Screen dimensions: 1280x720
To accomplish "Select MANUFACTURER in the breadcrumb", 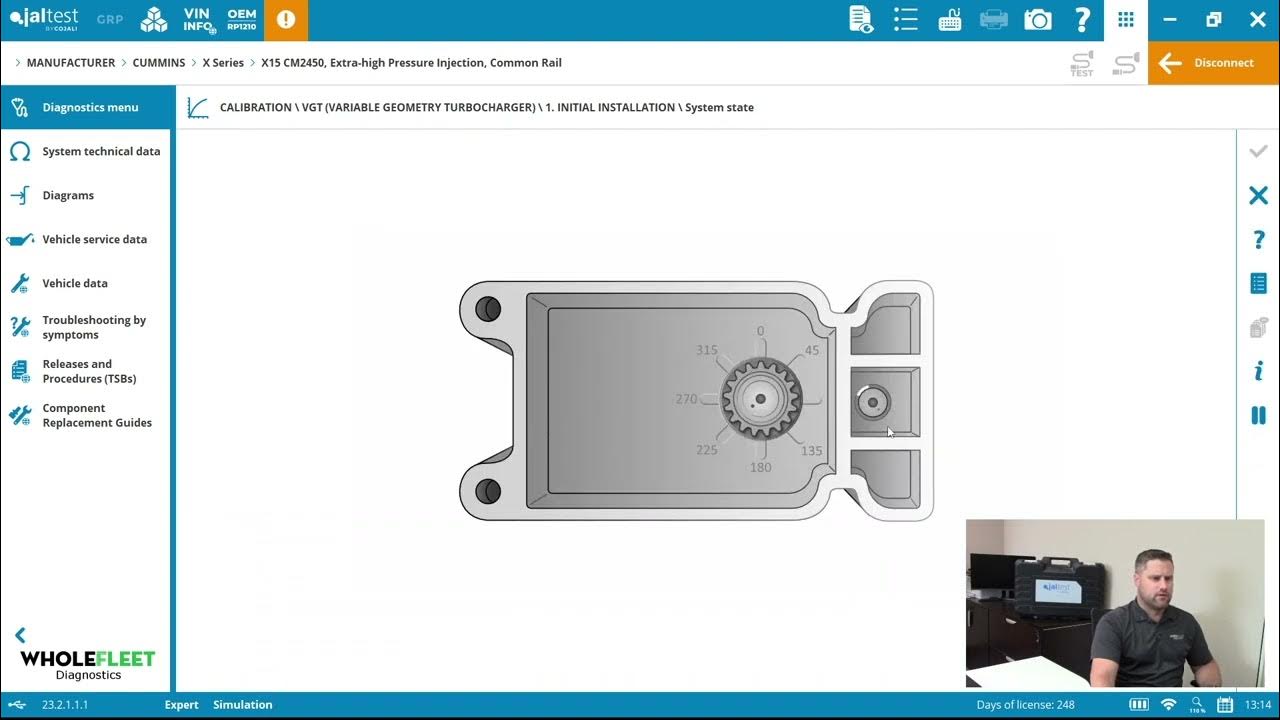I will pos(71,63).
